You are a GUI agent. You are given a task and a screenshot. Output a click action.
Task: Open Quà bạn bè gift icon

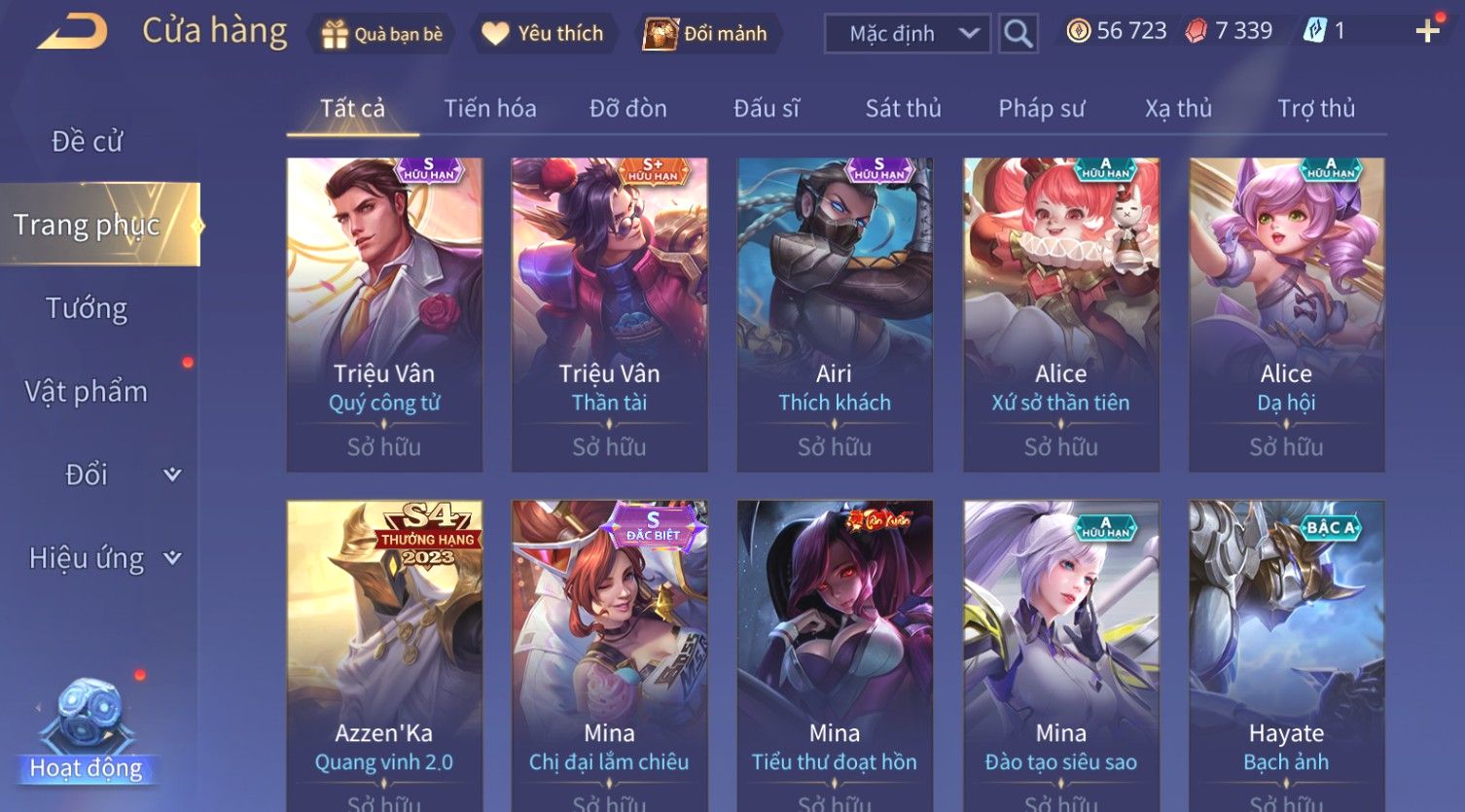(x=335, y=34)
